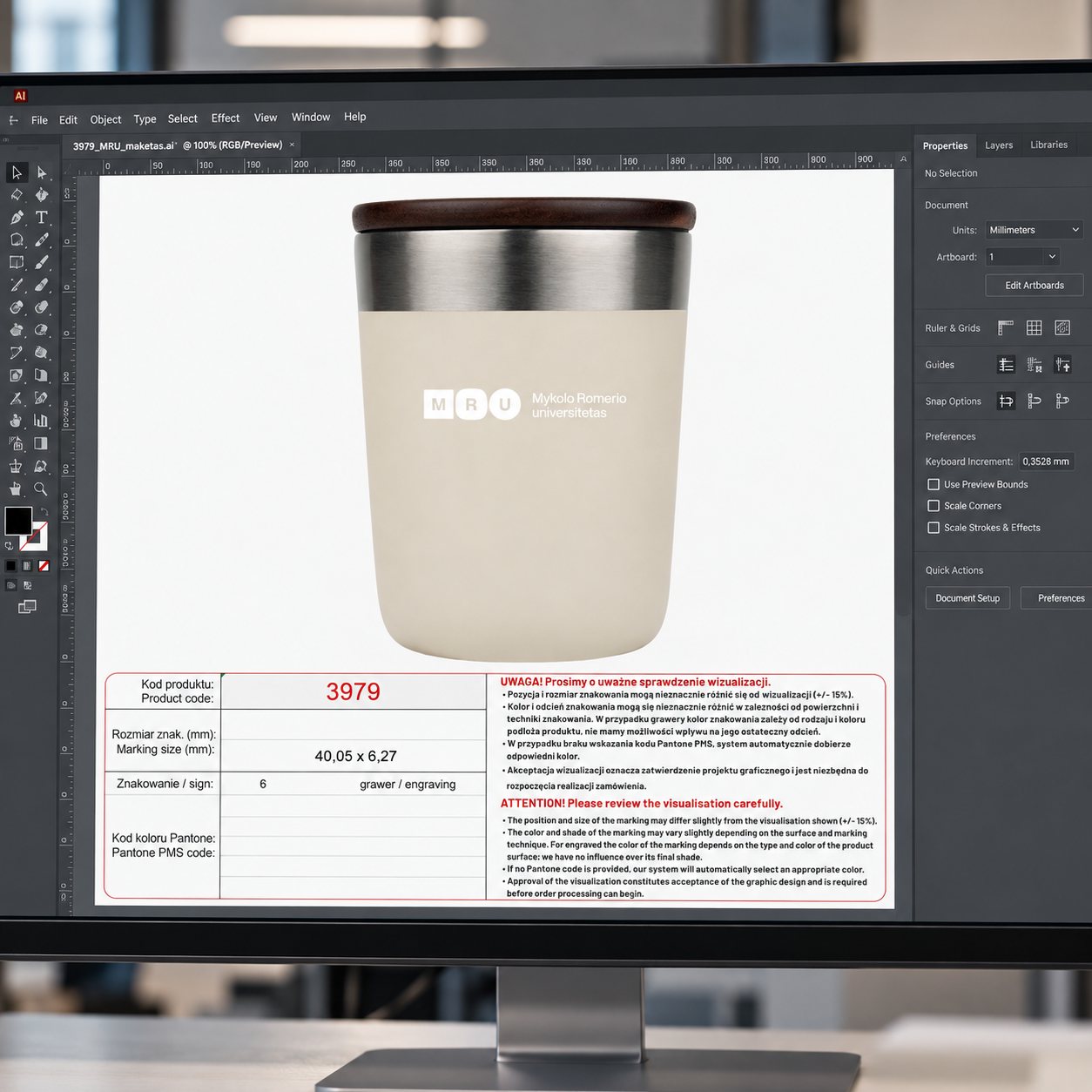This screenshot has height=1092, width=1092.
Task: Open the View menu
Action: [x=266, y=118]
